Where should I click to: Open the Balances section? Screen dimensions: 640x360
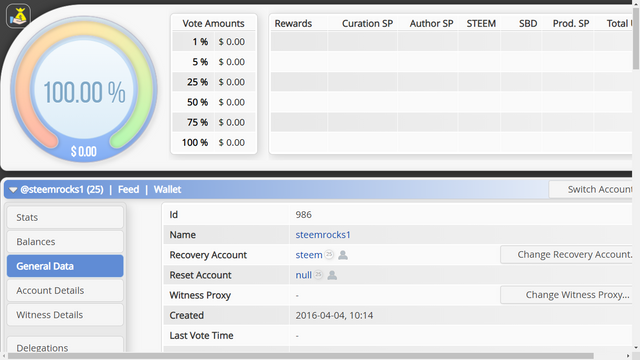coord(65,242)
